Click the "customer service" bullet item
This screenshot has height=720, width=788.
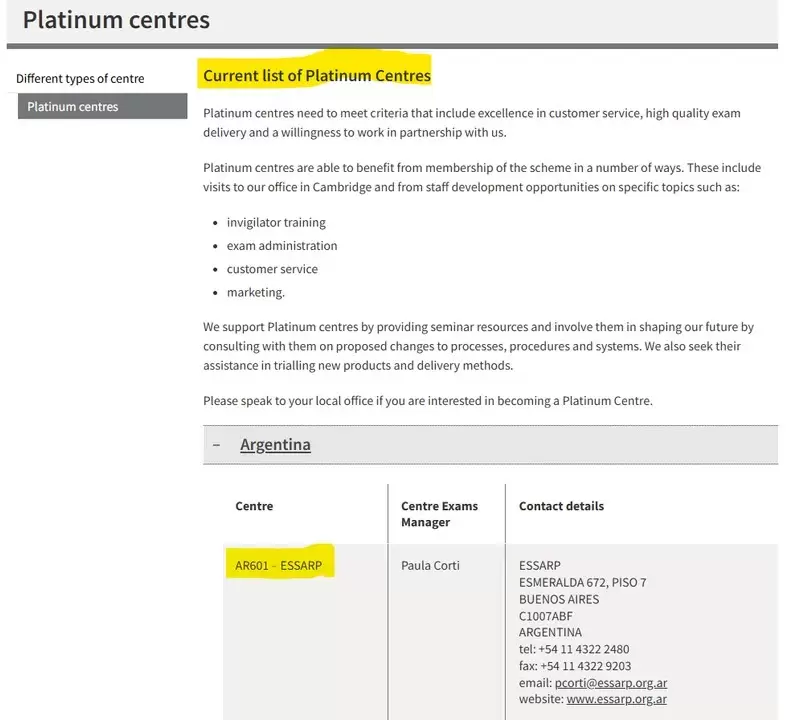(x=272, y=269)
